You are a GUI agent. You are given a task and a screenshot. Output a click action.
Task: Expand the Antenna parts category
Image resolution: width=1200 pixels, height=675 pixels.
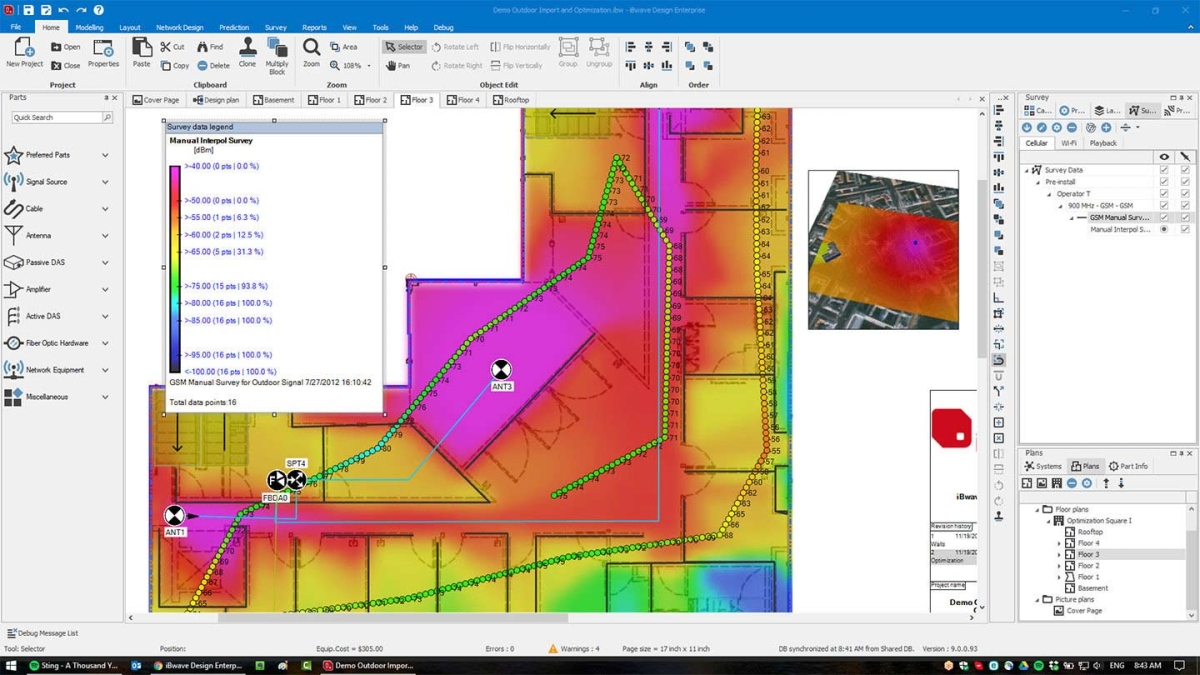pyautogui.click(x=105, y=236)
